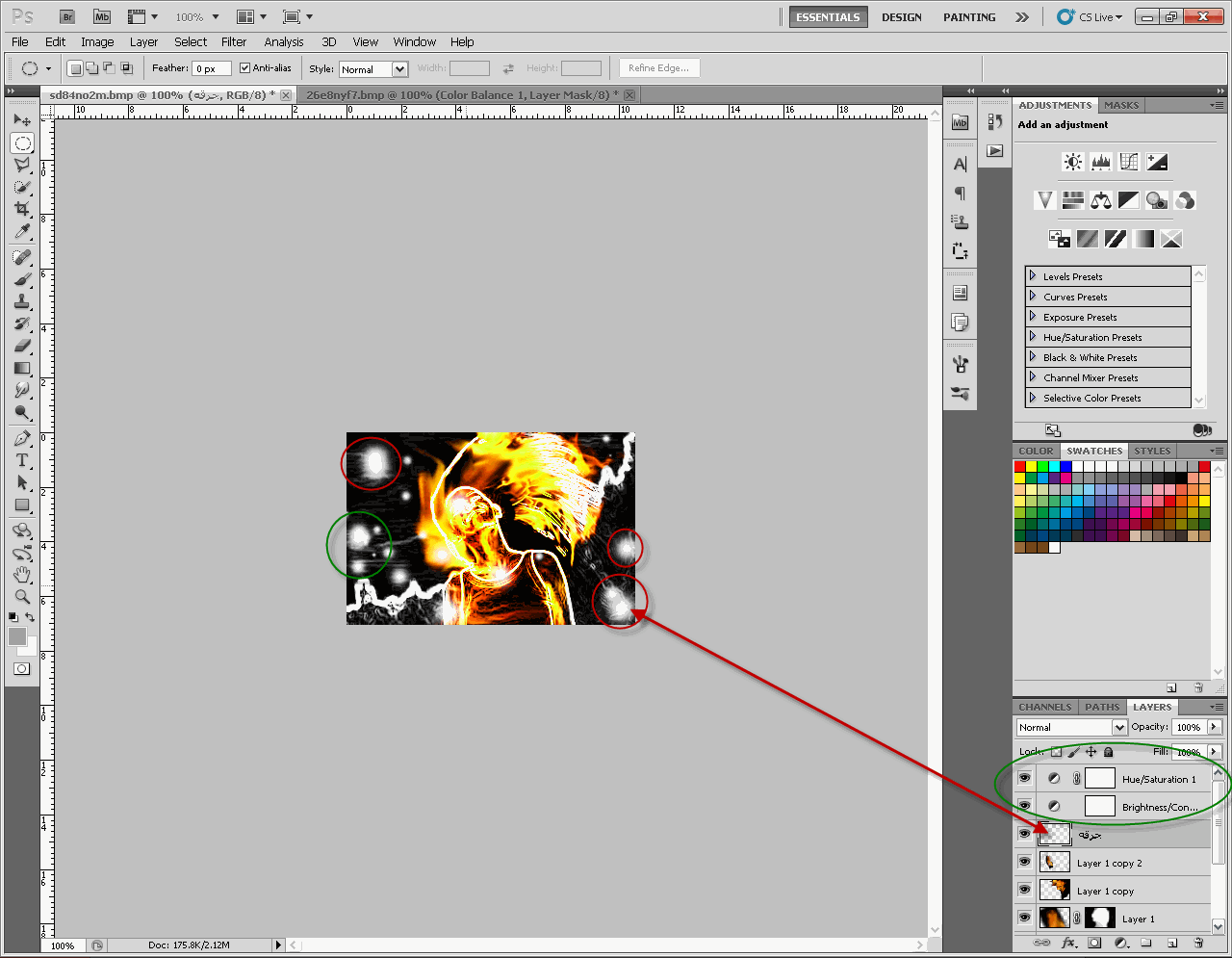Image resolution: width=1232 pixels, height=958 pixels.
Task: Toggle Quick Mask mode
Action: coord(22,669)
